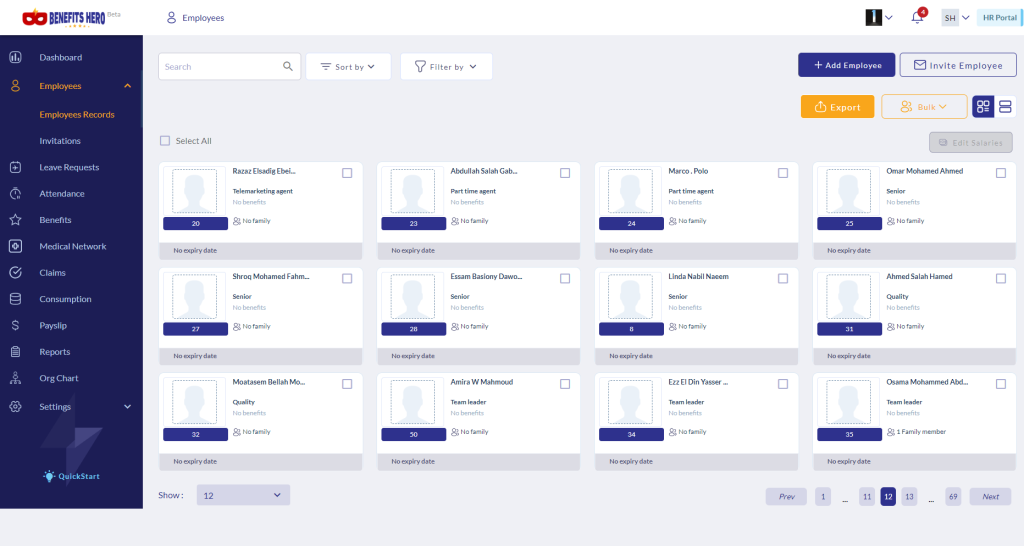Open Org Chart sidebar icon
1024x546 pixels.
(15, 378)
